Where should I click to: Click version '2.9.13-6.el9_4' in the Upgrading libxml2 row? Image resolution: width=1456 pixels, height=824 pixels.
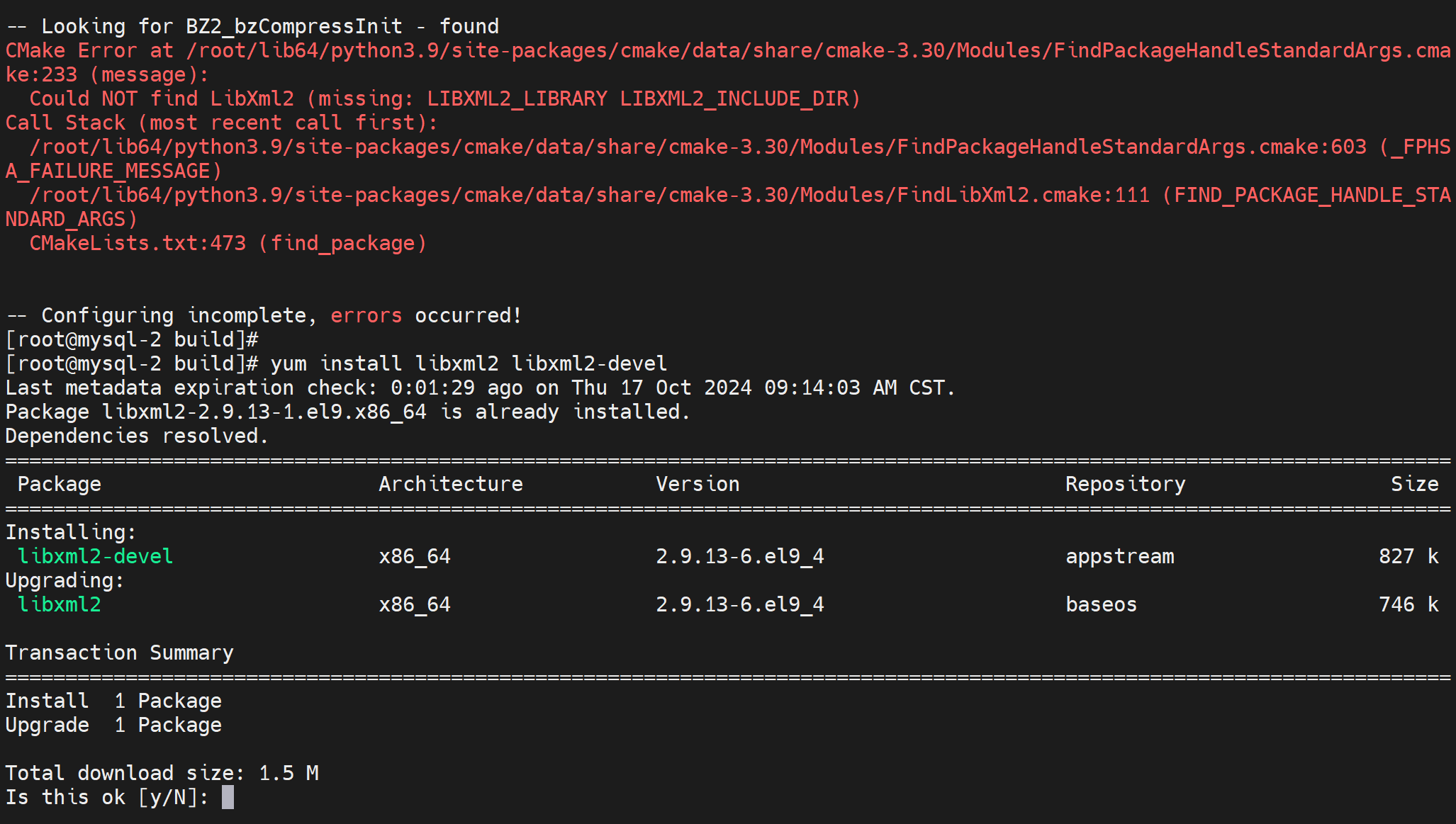click(x=740, y=604)
